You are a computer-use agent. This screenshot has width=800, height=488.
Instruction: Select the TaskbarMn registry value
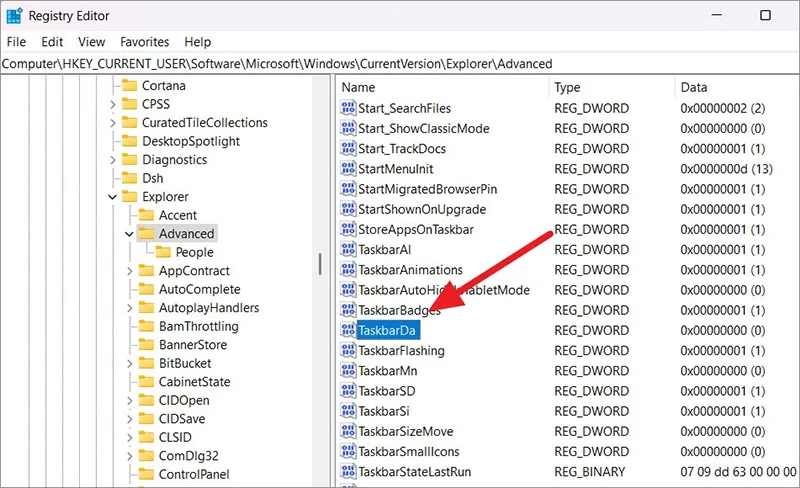pyautogui.click(x=388, y=371)
